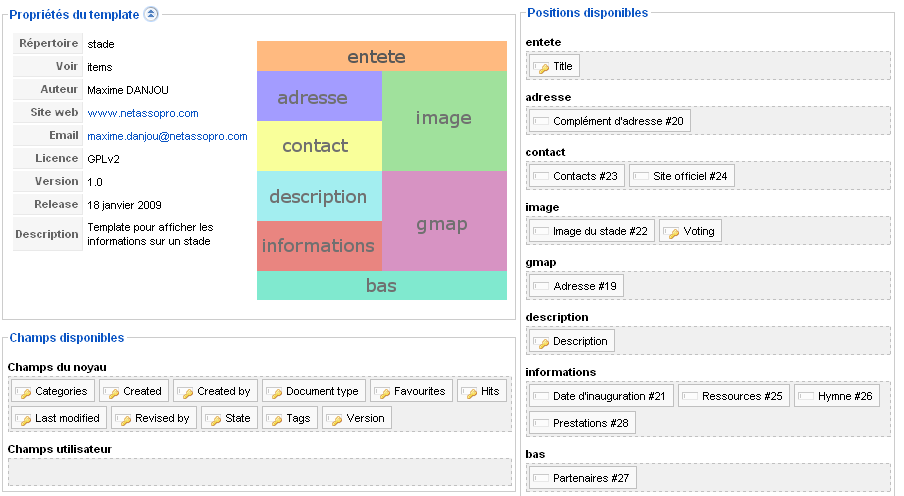The image size is (904, 496).
Task: Click the Maxime DANJOU author value
Action: tap(128, 90)
